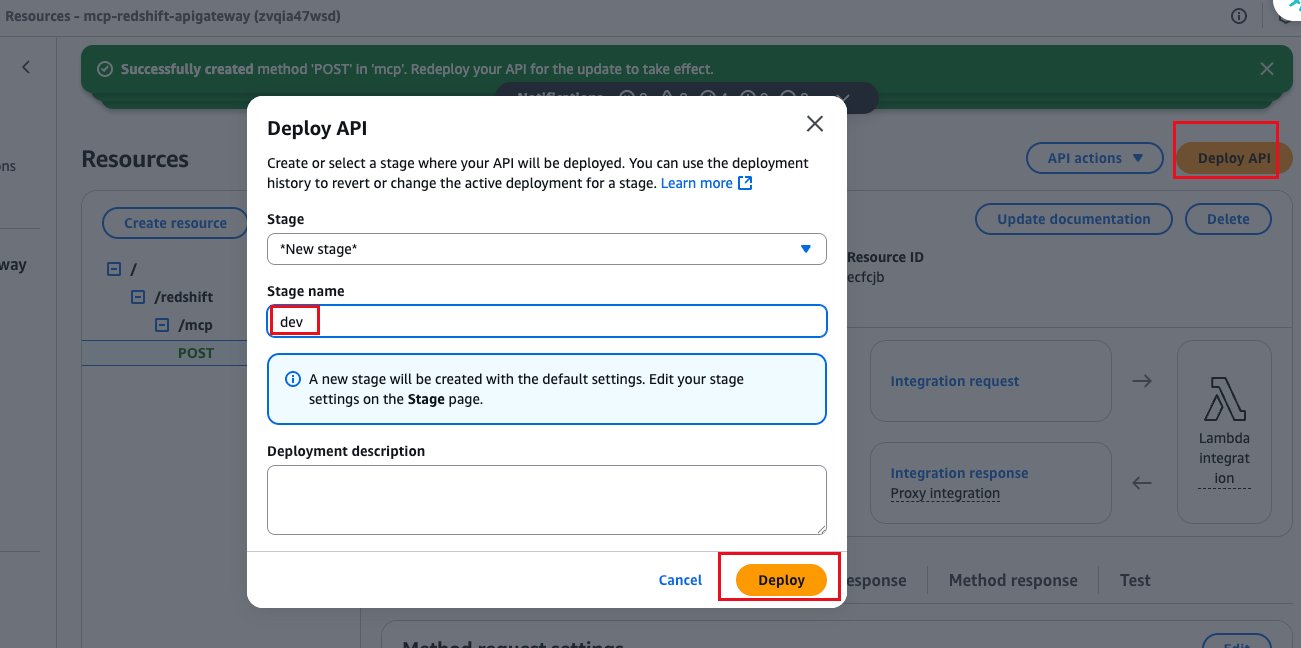
Task: Click the Deployment description label
Action: (x=346, y=451)
